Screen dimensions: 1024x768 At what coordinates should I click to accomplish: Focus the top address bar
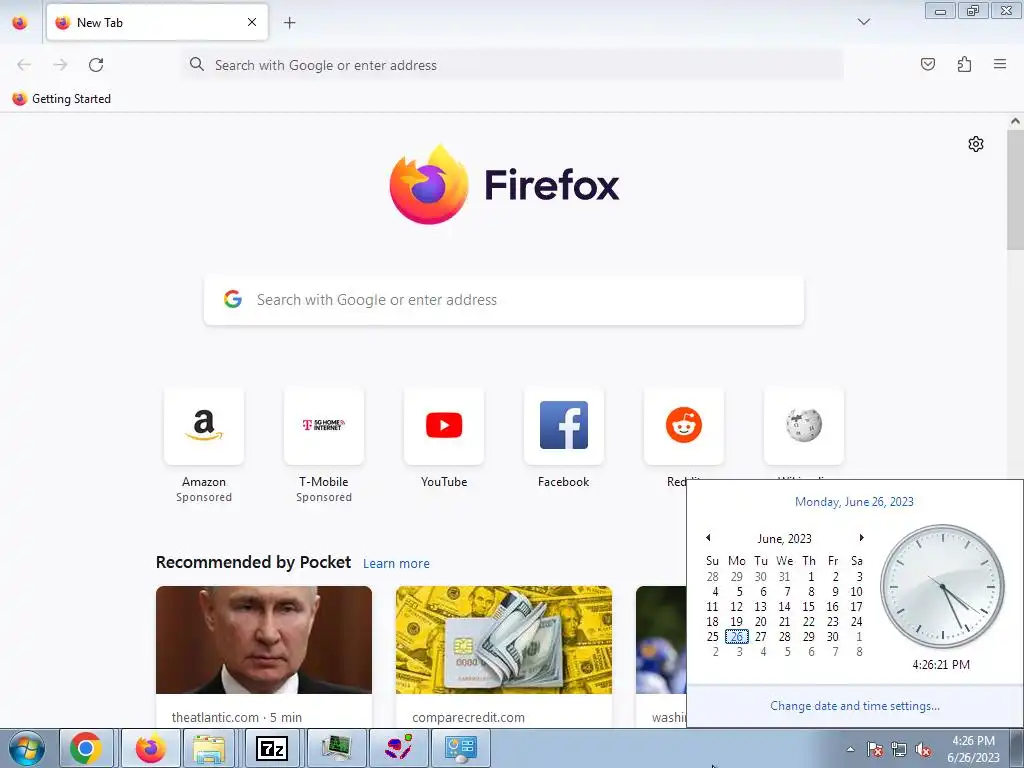[513, 65]
